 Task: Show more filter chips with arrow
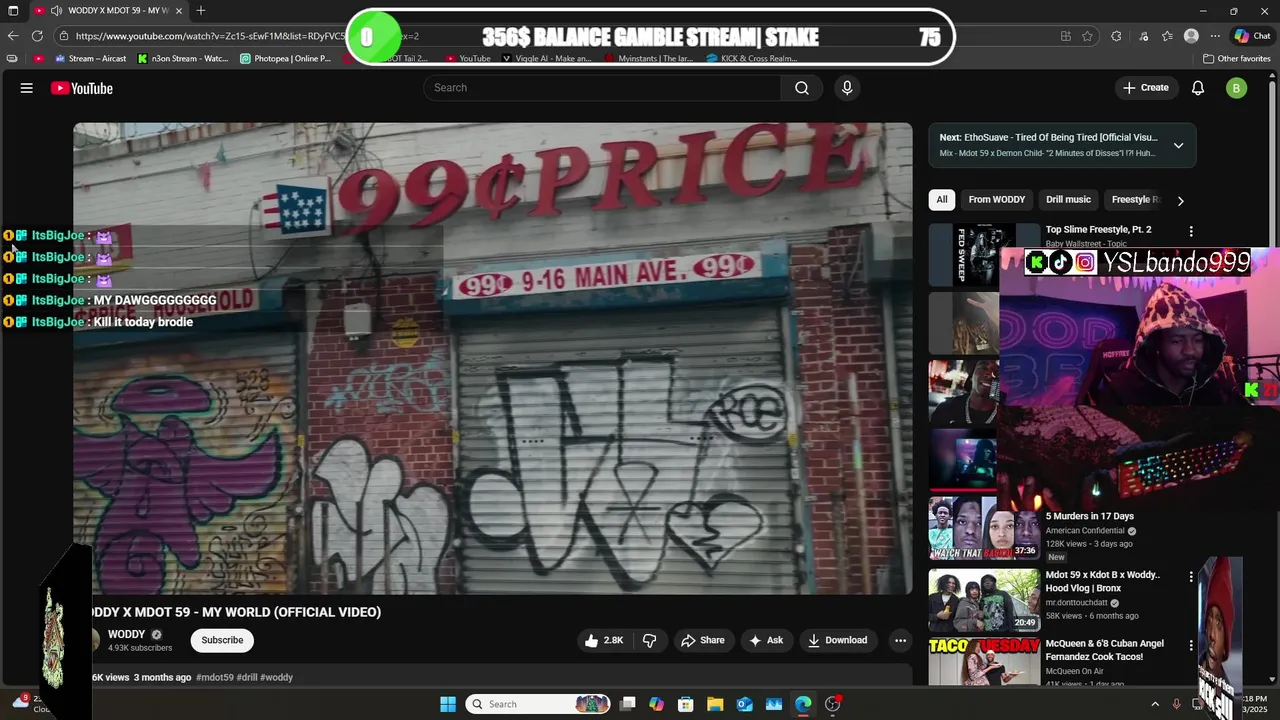1180,200
